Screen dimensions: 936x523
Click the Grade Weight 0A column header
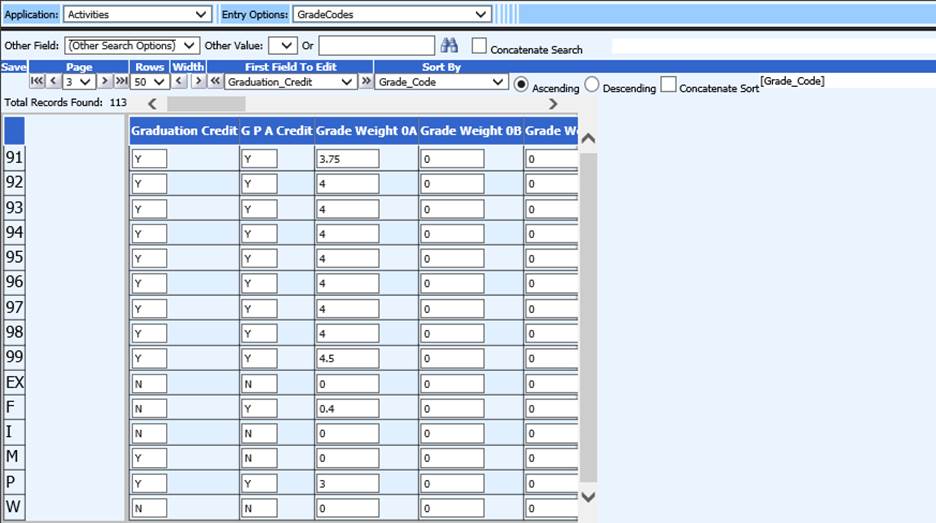[366, 131]
